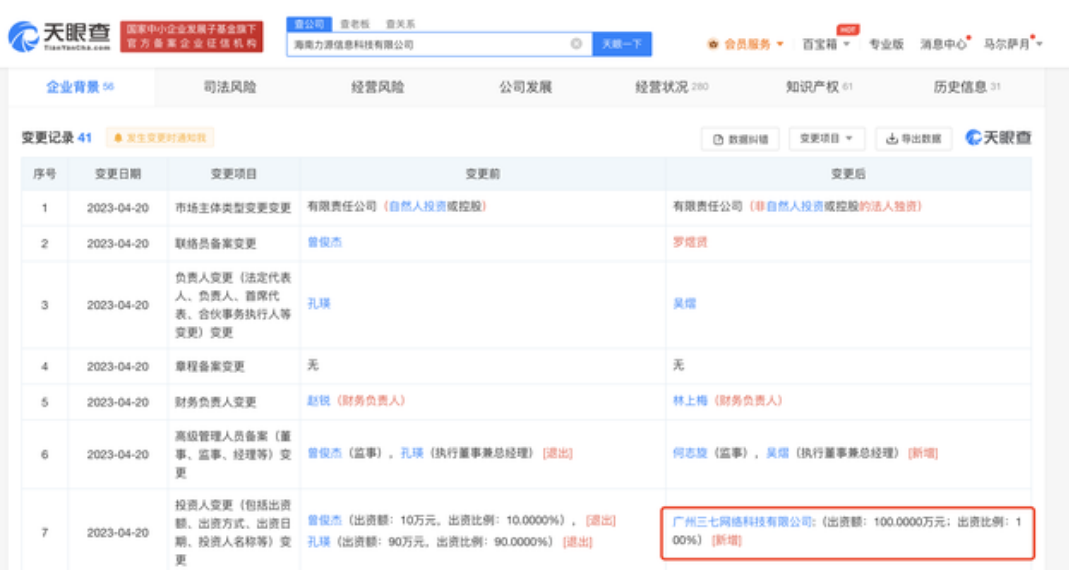The width and height of the screenshot is (1069, 579).
Task: Clear the search box with the X icon
Action: 576,44
